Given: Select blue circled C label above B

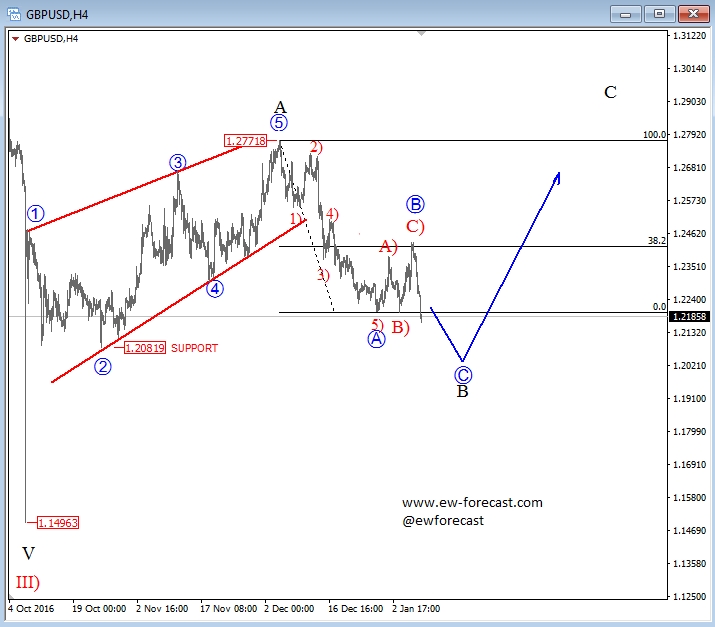Looking at the screenshot, I should point(463,375).
